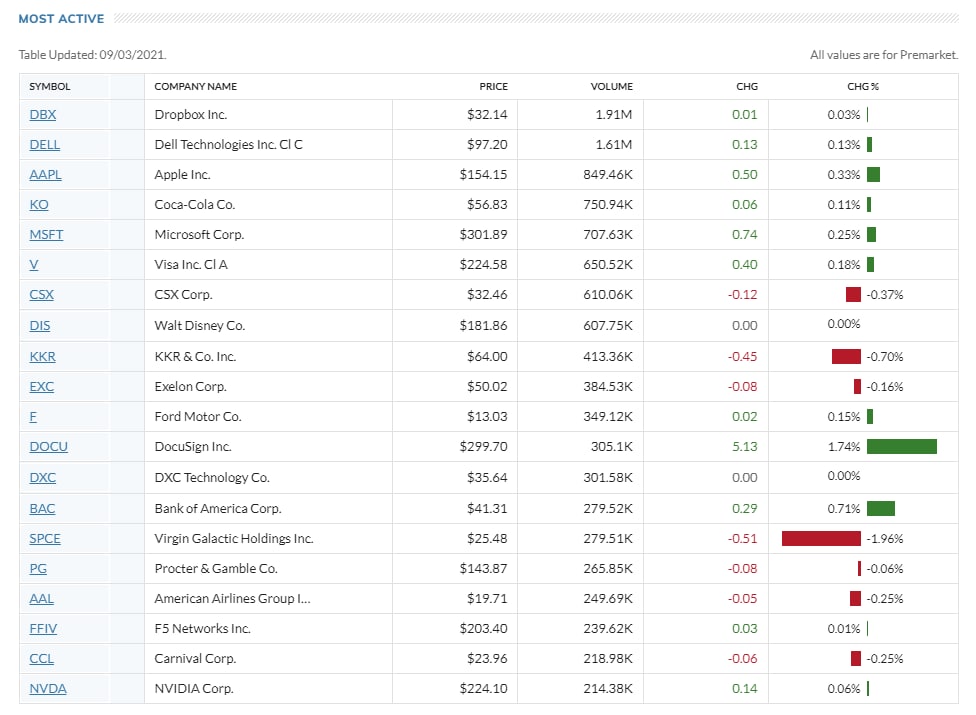Click the Coca-Cola Co. company name
Image resolution: width=976 pixels, height=715 pixels.
click(195, 204)
